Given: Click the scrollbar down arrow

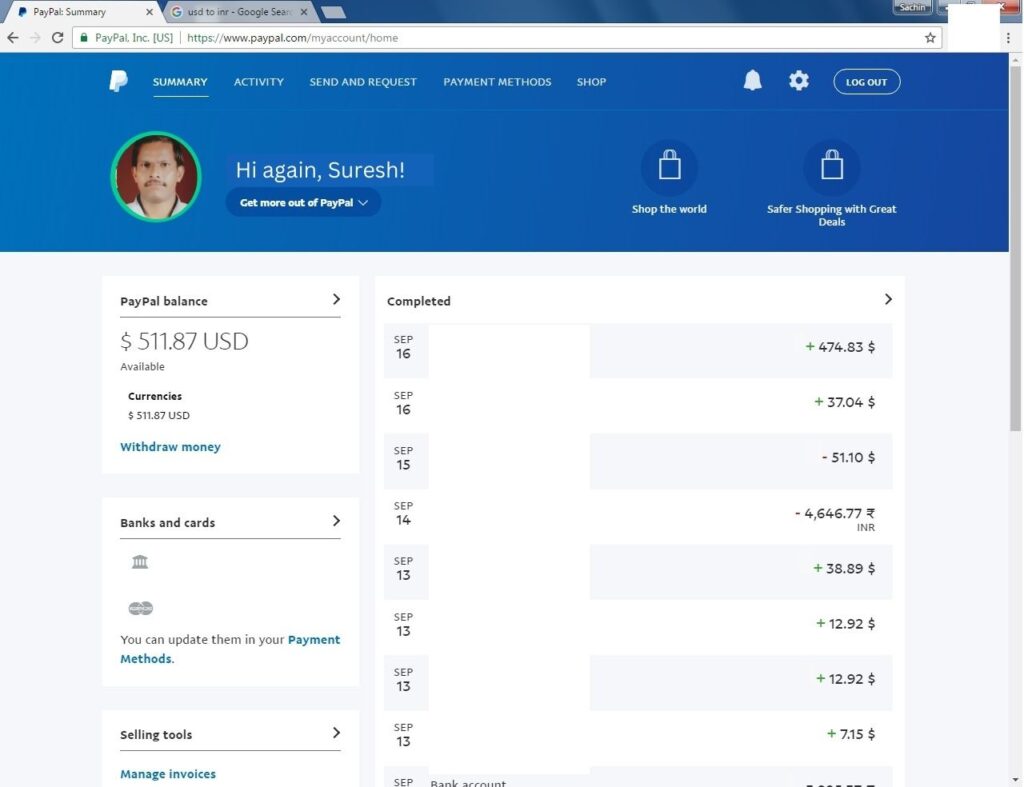Looking at the screenshot, I should pos(1015,780).
